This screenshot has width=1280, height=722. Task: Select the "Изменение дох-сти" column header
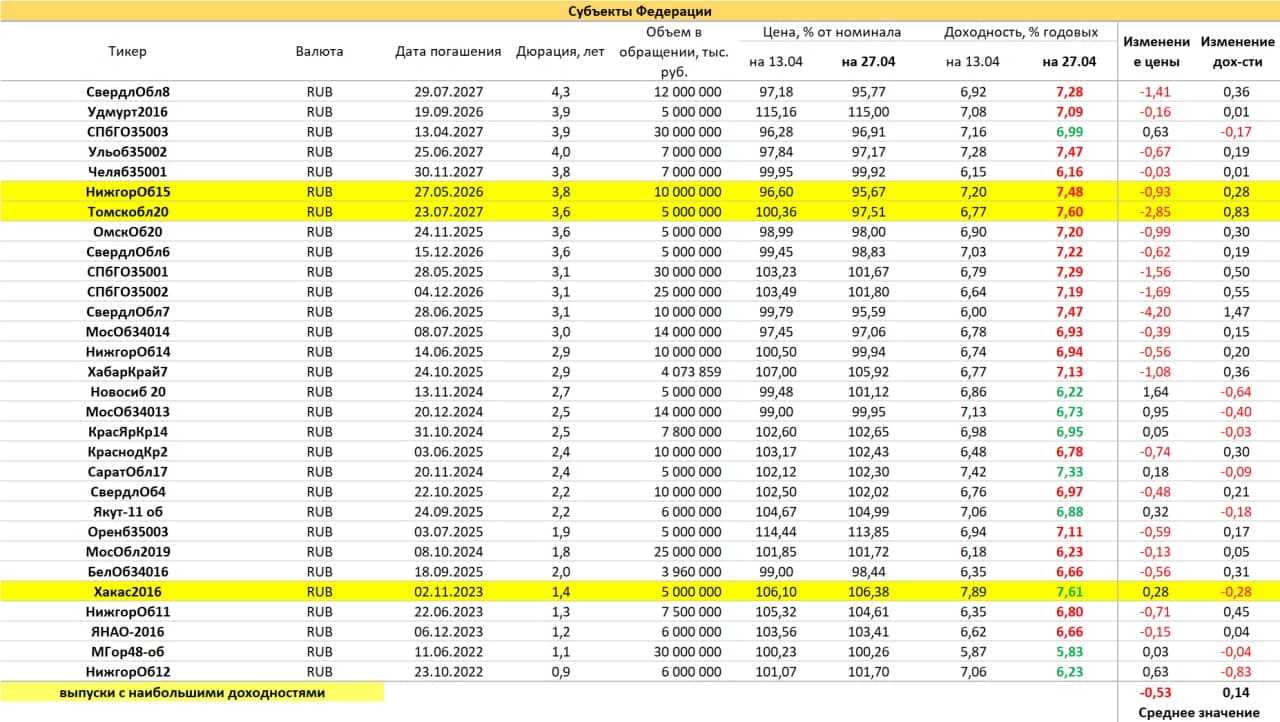[1237, 51]
